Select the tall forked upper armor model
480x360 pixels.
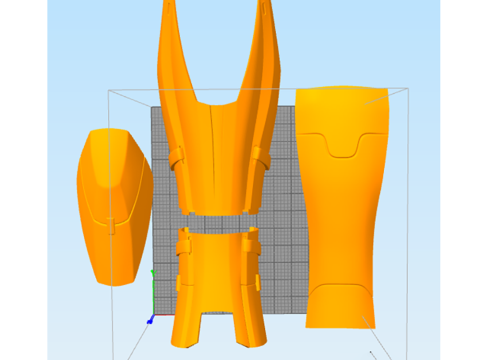pos(218,107)
